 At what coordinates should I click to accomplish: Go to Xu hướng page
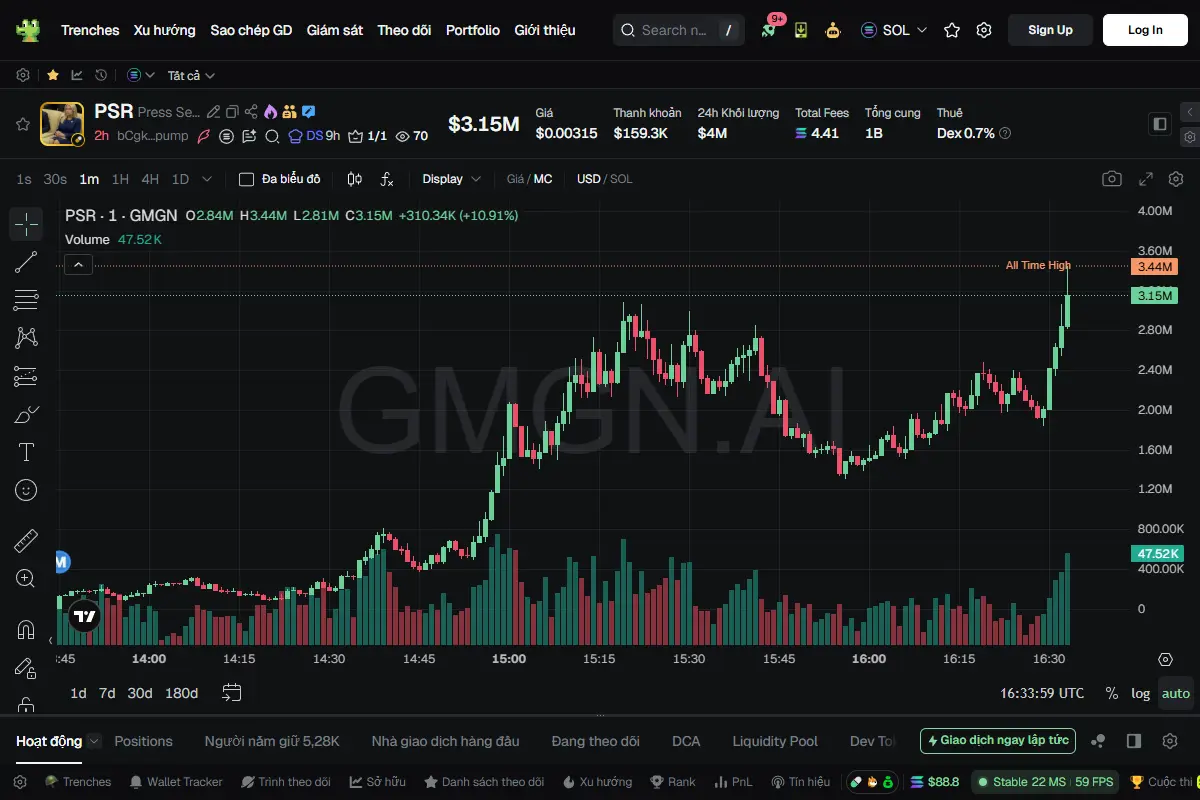tap(165, 30)
